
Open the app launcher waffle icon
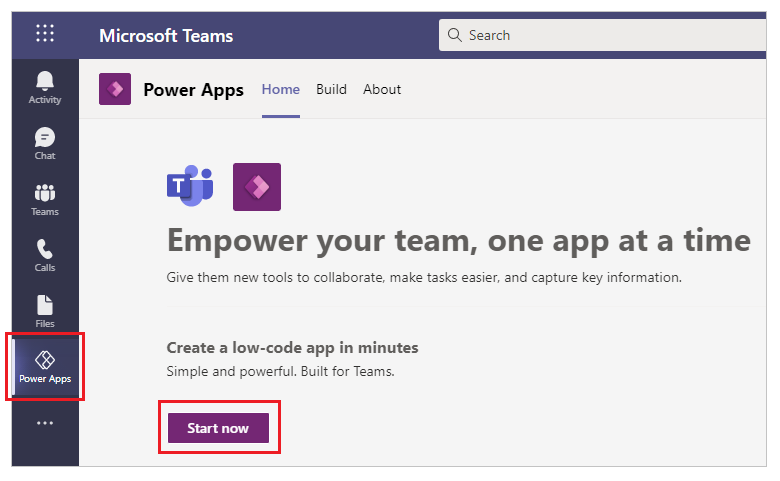tap(45, 33)
